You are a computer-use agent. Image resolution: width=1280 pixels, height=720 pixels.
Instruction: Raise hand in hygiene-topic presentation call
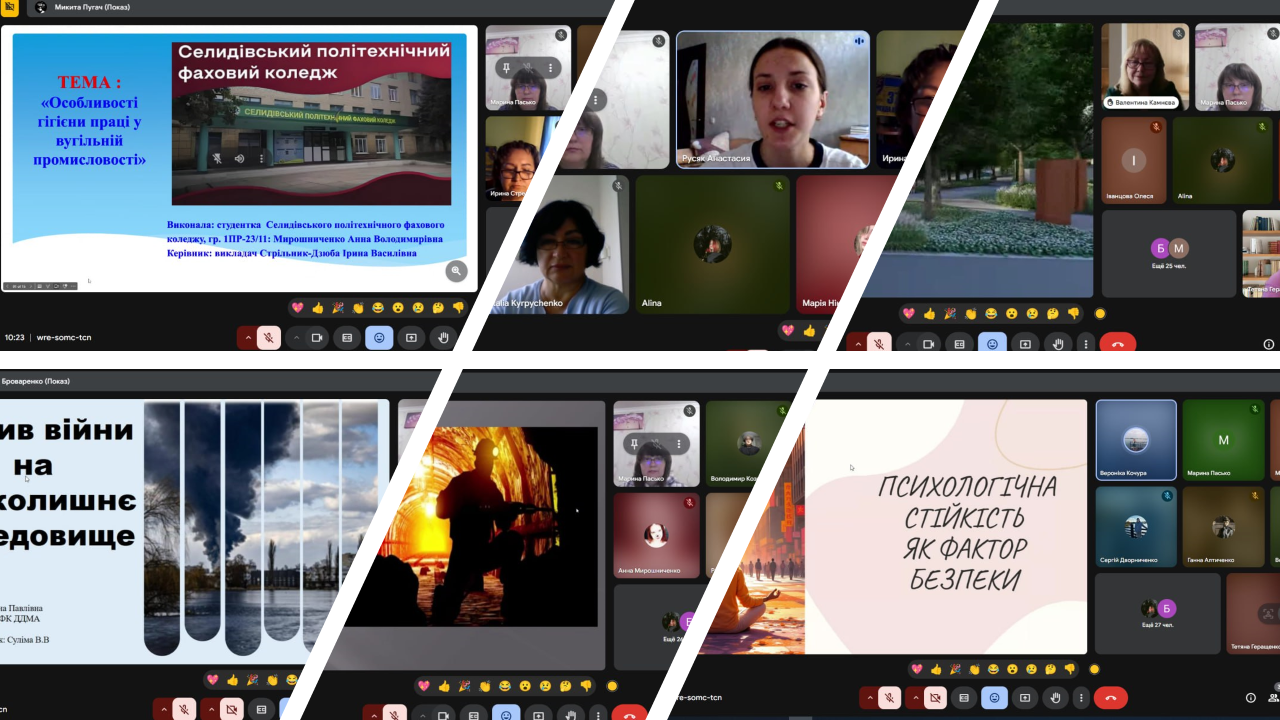(x=443, y=338)
